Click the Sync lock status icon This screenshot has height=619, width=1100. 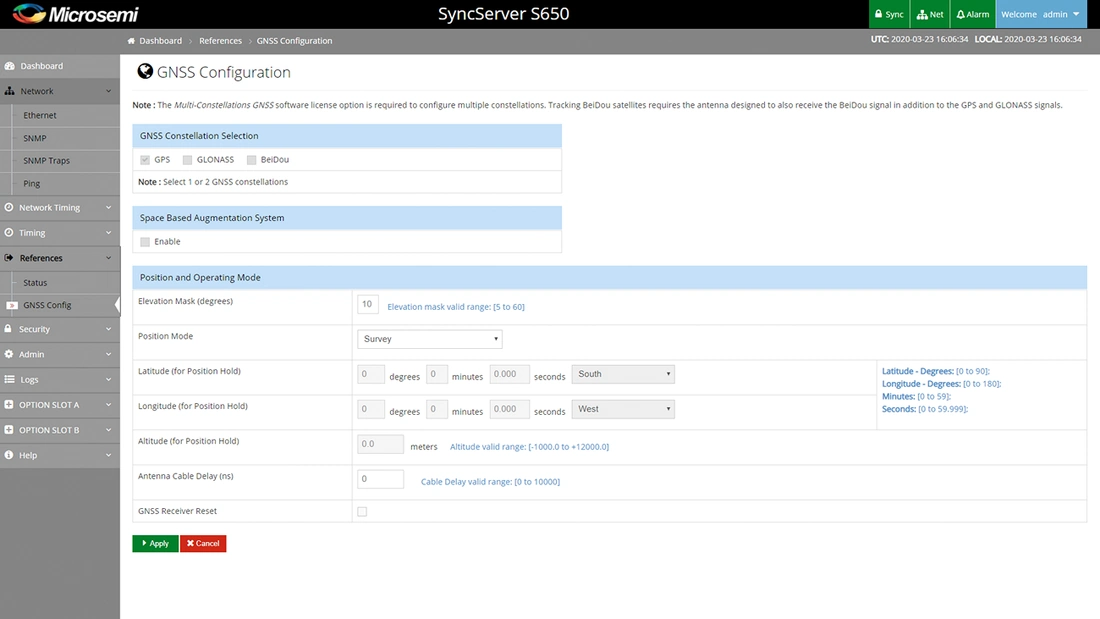point(878,14)
